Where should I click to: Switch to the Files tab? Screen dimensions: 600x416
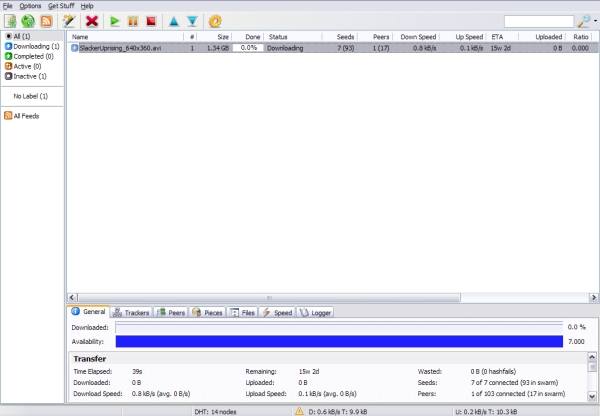(242, 313)
